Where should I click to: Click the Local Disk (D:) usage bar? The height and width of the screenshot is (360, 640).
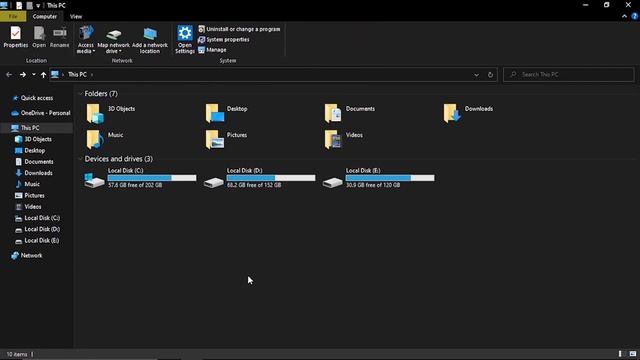(271, 178)
